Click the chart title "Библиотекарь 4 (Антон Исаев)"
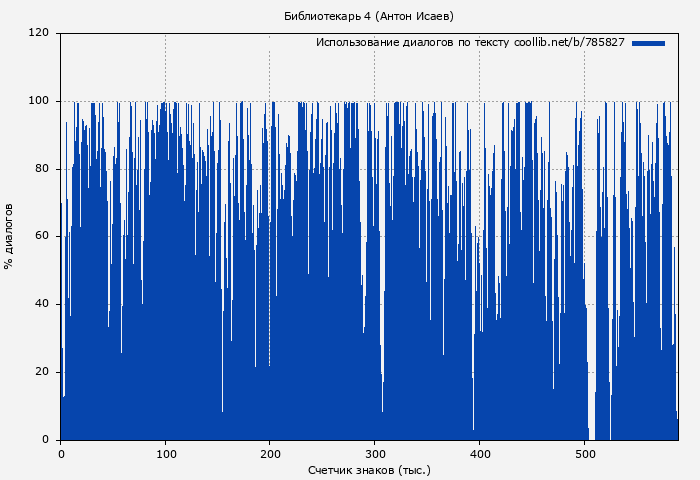 [x=368, y=16]
